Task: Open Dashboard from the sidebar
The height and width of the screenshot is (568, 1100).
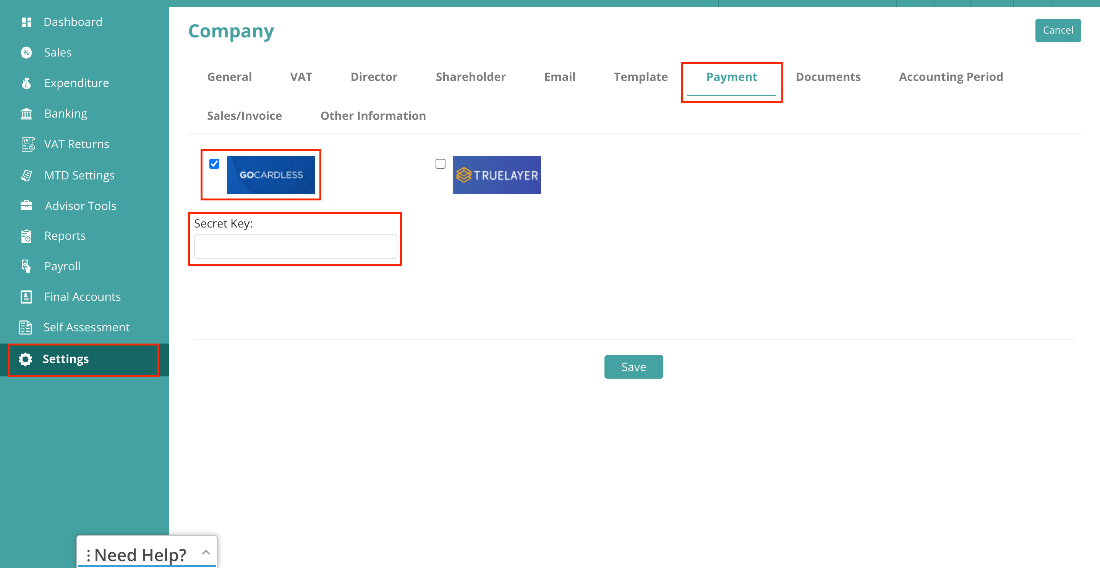Action: 73,22
